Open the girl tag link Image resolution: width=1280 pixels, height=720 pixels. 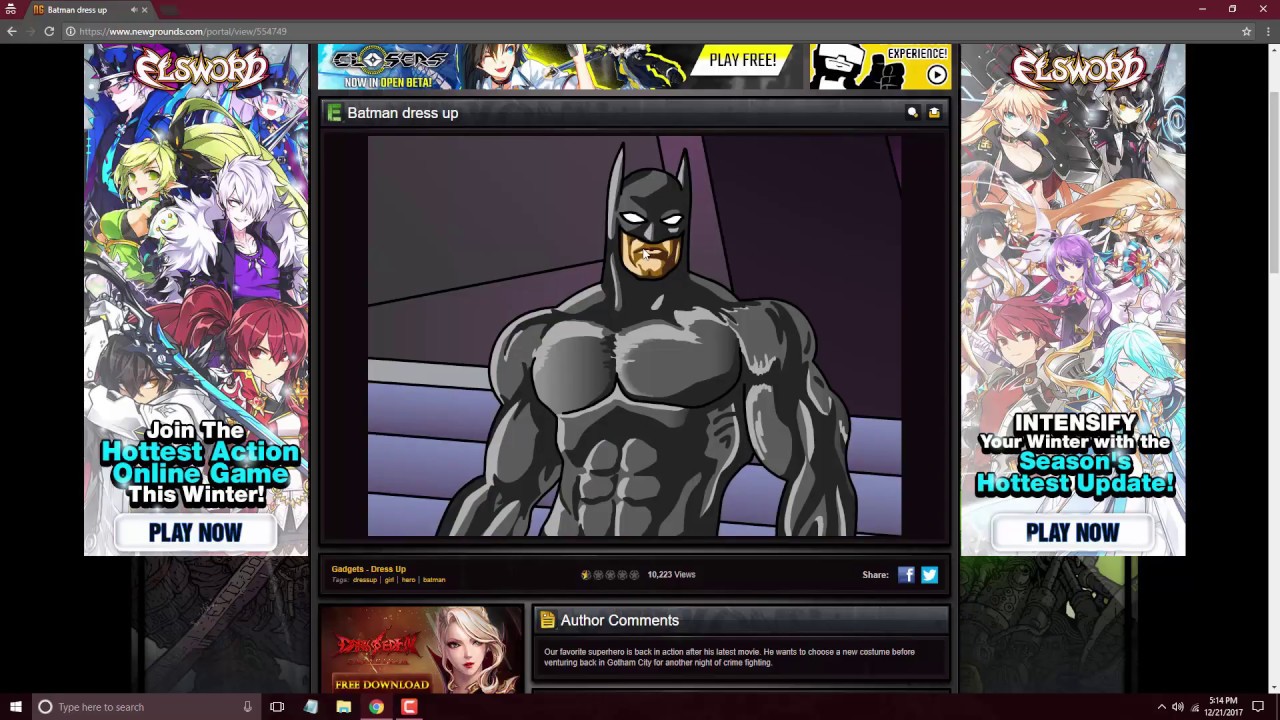coord(389,580)
